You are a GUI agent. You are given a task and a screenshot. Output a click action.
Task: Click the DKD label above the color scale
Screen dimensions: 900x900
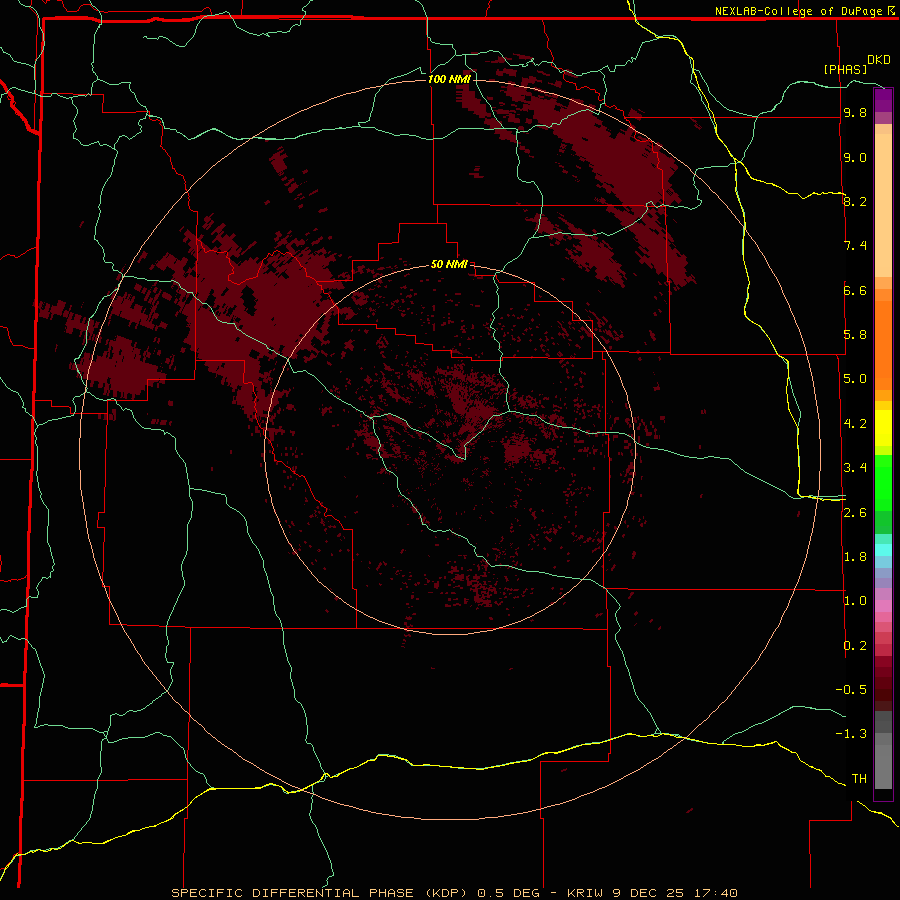[879, 60]
